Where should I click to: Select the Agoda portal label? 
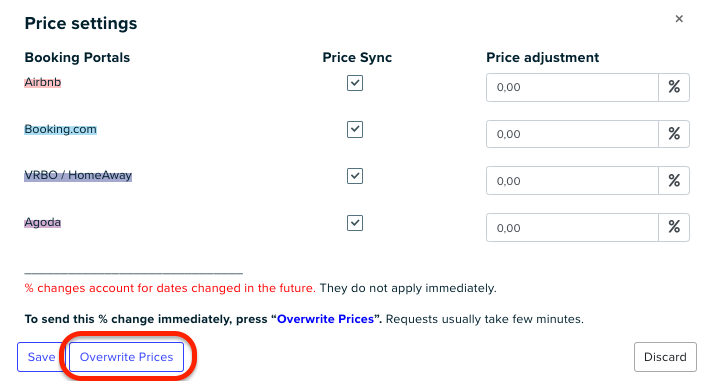[43, 222]
